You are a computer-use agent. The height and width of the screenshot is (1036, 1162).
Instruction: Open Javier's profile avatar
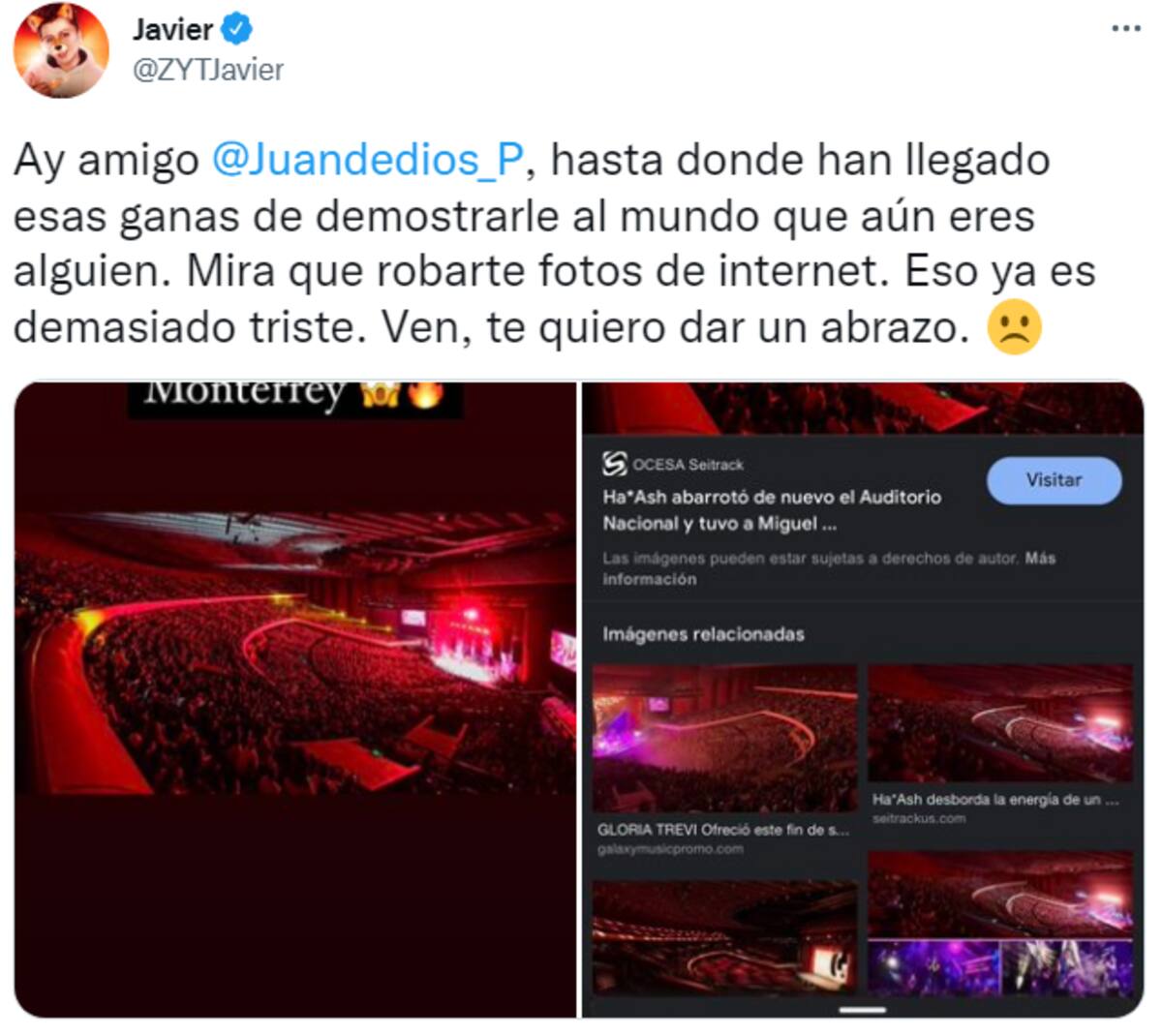61,50
